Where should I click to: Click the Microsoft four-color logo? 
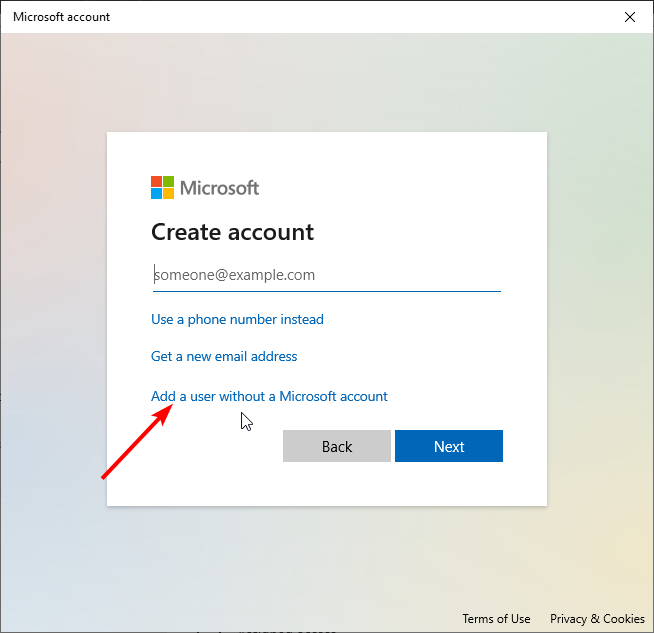point(163,188)
